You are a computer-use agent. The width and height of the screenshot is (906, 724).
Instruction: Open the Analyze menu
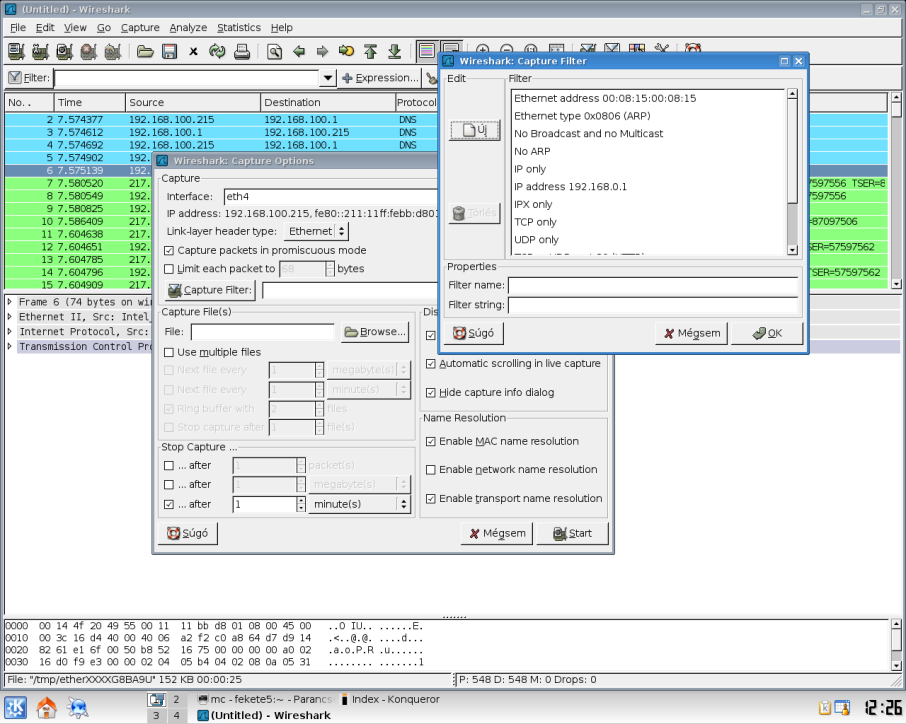click(x=188, y=27)
